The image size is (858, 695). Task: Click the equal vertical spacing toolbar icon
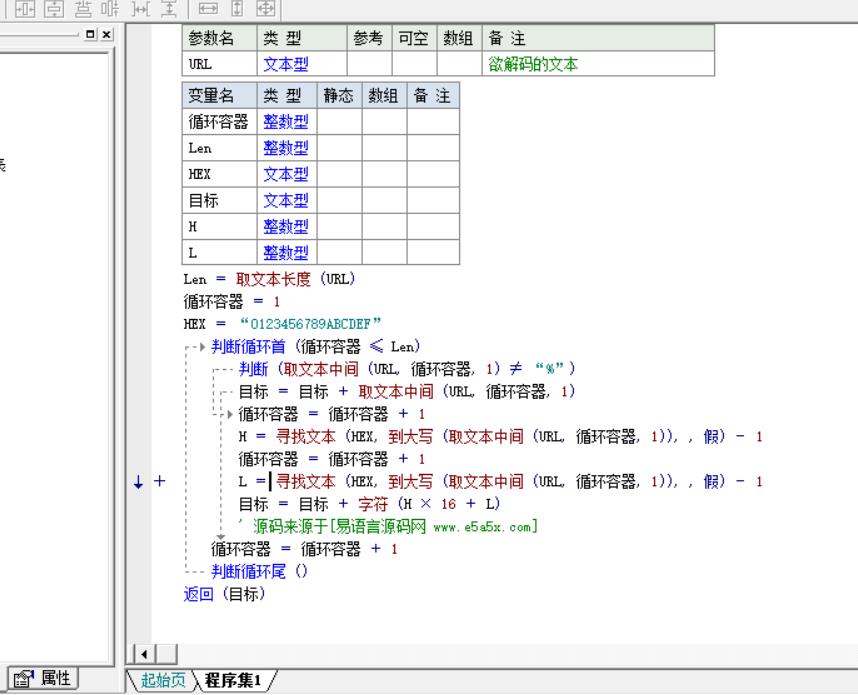tap(169, 8)
